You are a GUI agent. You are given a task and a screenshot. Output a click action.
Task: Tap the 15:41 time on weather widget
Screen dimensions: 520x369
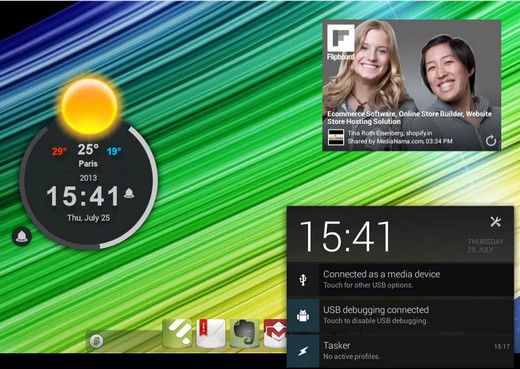tap(83, 196)
